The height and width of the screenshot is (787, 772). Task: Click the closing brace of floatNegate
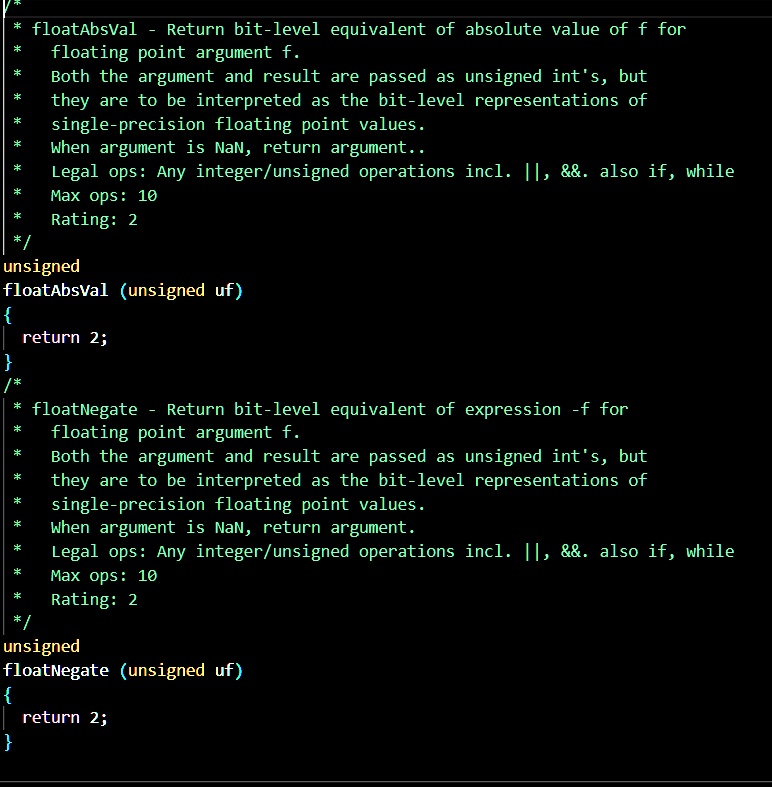8,741
